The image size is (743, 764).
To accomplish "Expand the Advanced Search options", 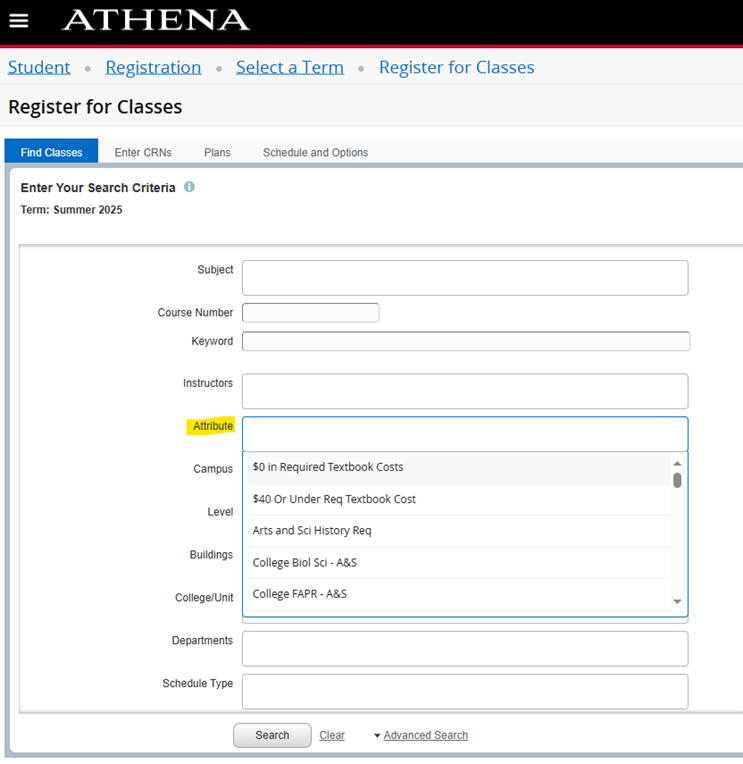I will pyautogui.click(x=424, y=735).
